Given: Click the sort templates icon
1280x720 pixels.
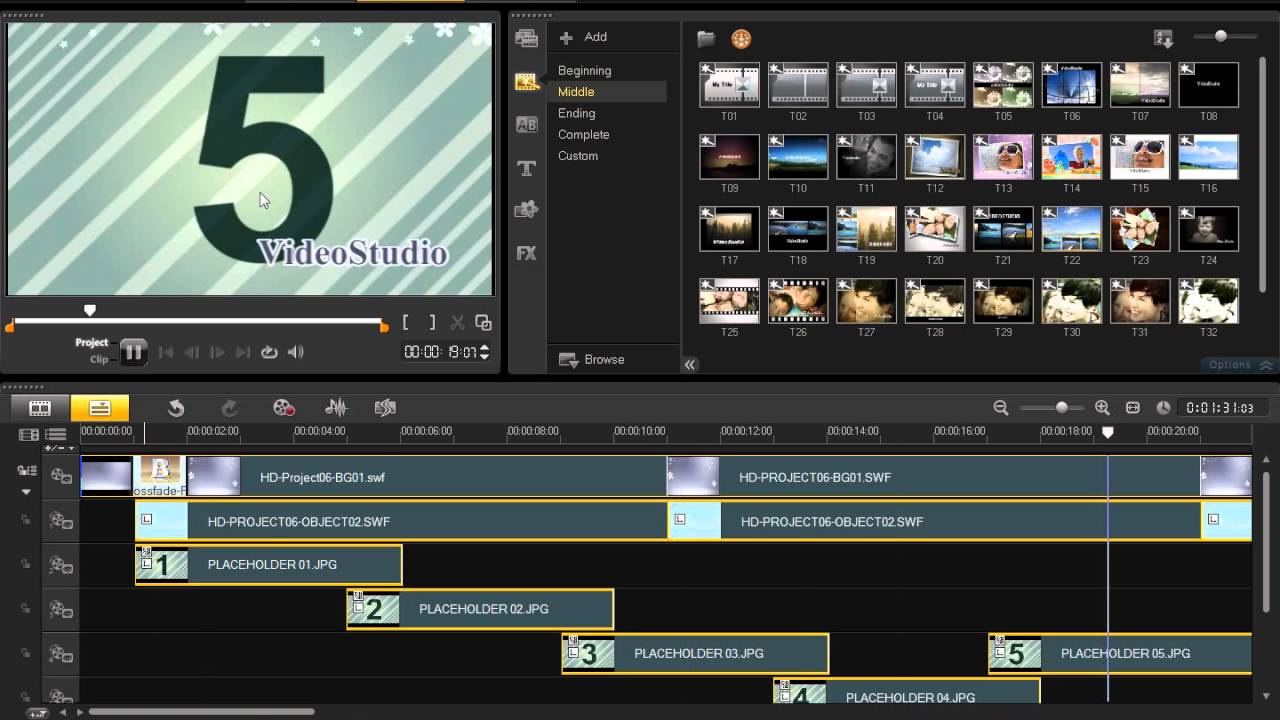Looking at the screenshot, I should (x=1163, y=39).
